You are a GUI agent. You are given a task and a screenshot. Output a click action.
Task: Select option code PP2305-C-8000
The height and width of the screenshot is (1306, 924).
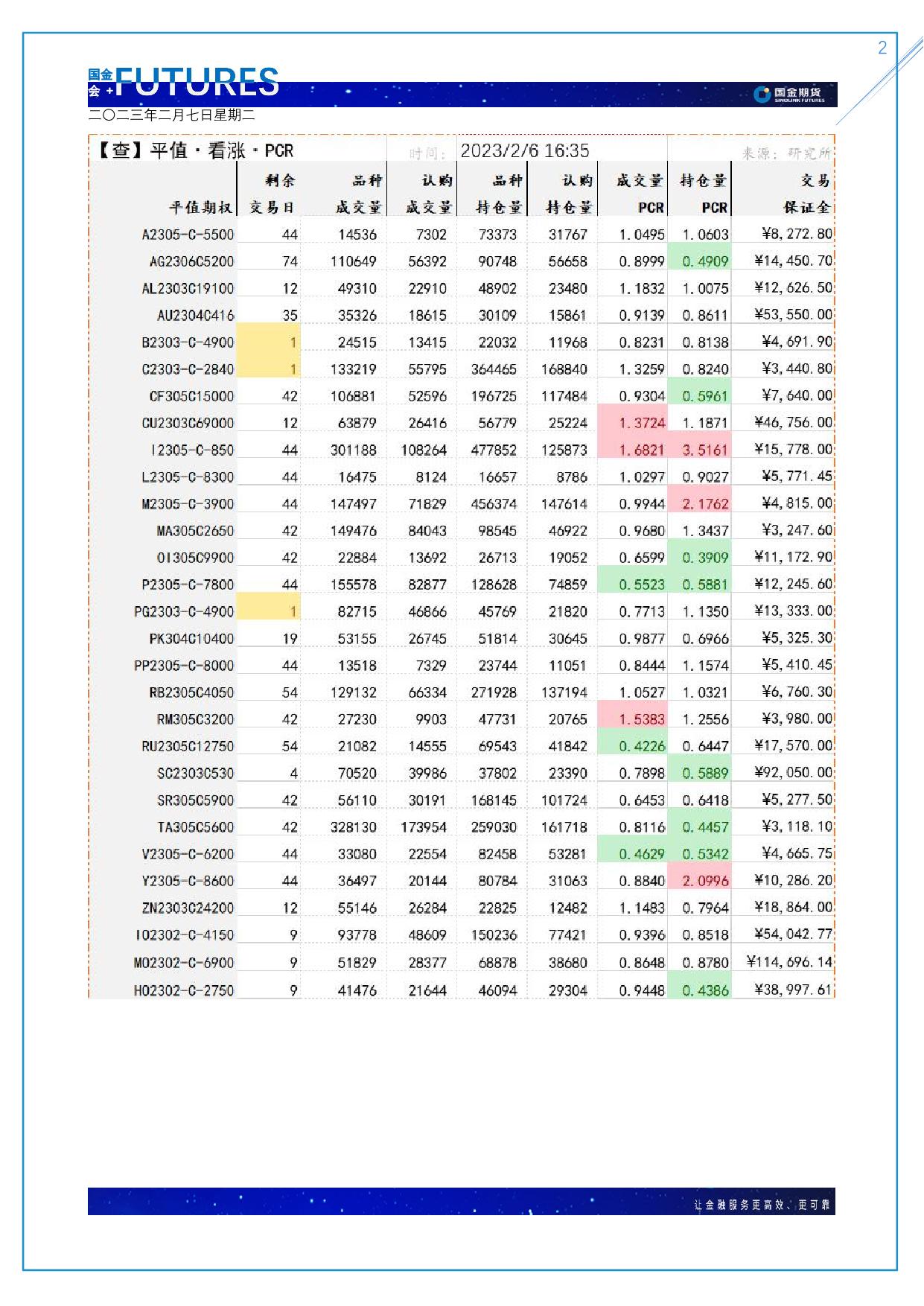pos(184,666)
